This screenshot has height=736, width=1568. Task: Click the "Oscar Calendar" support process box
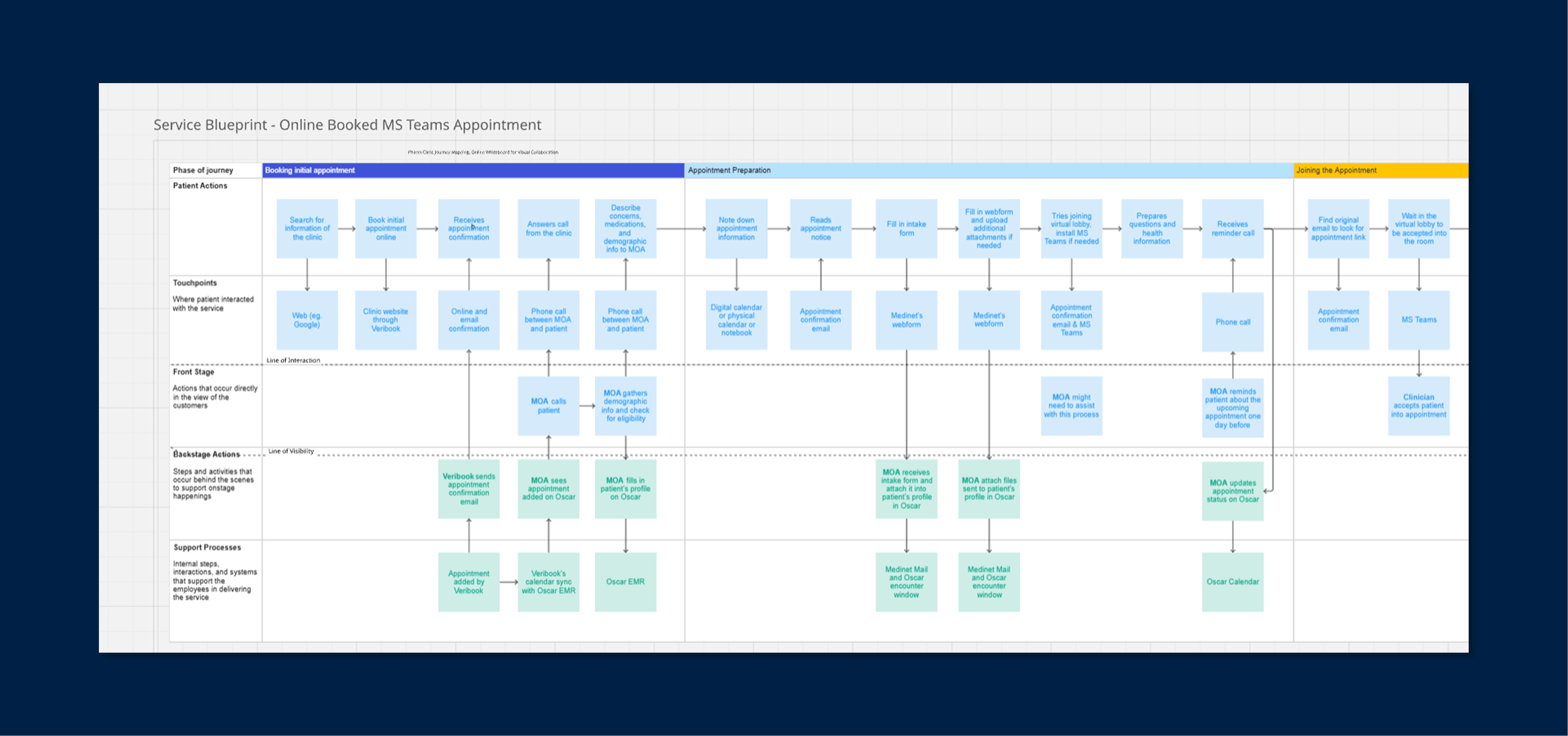(1233, 582)
